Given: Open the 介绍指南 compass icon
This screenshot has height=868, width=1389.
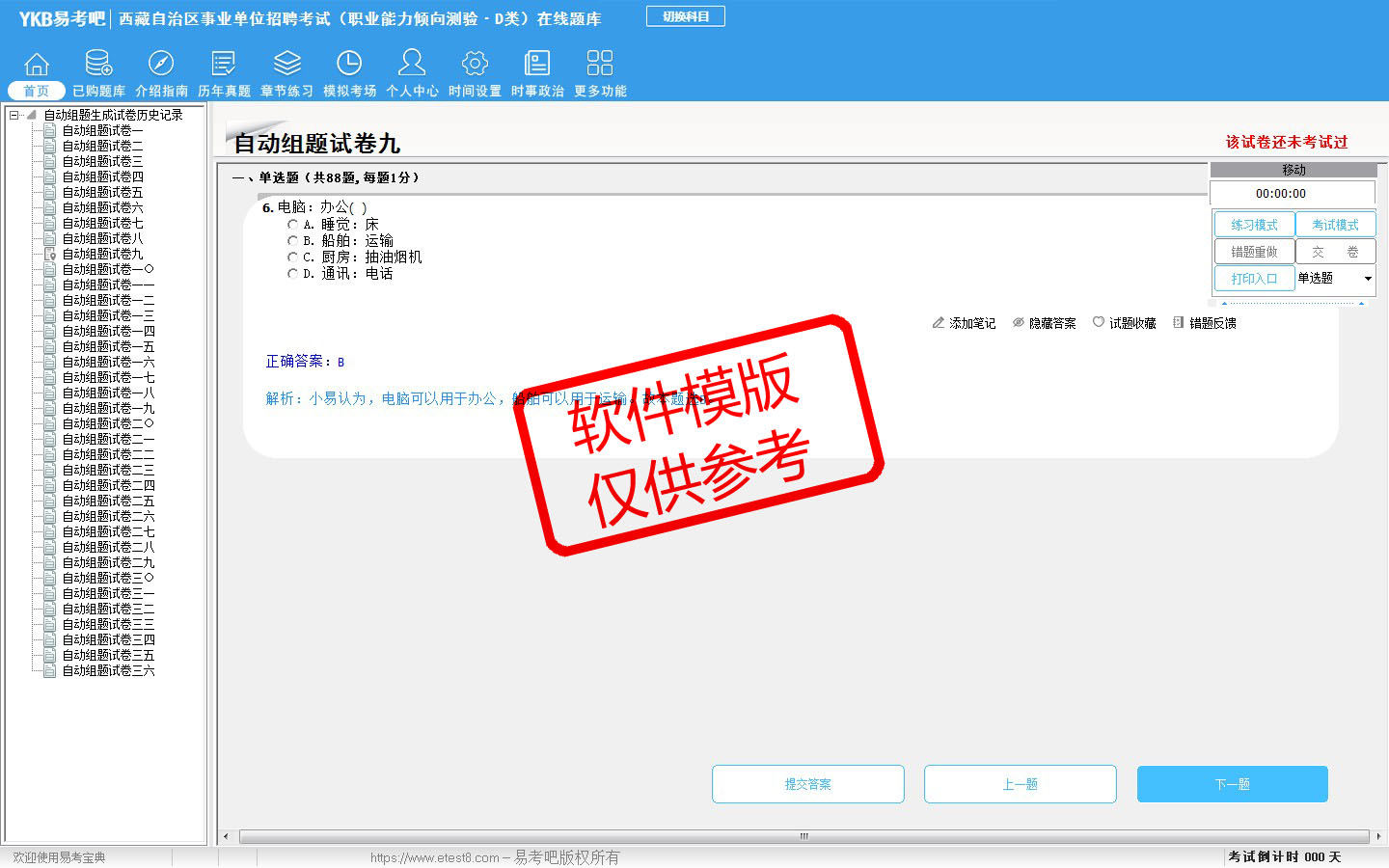Looking at the screenshot, I should 161,65.
